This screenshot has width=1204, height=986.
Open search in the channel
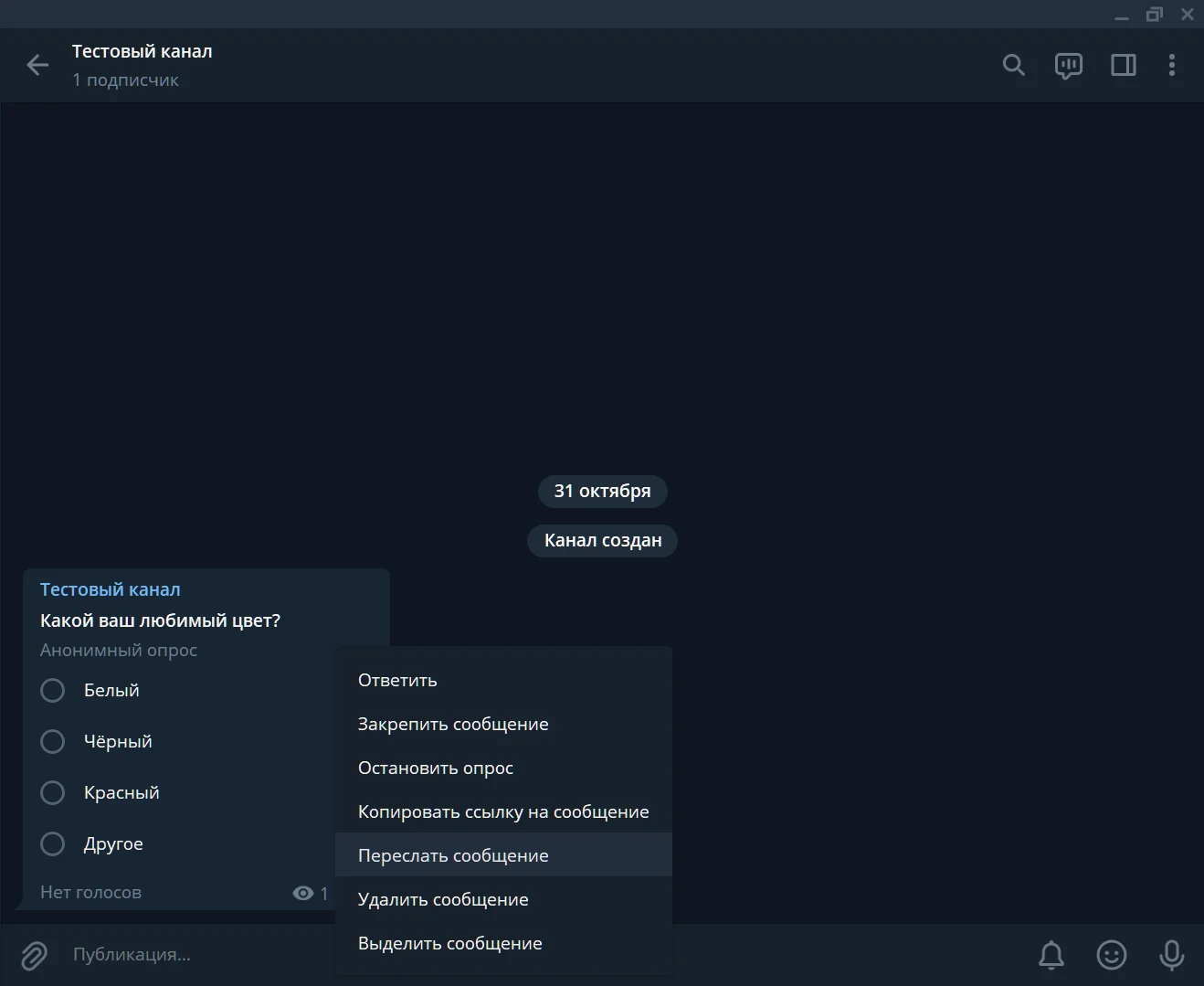tap(1013, 65)
